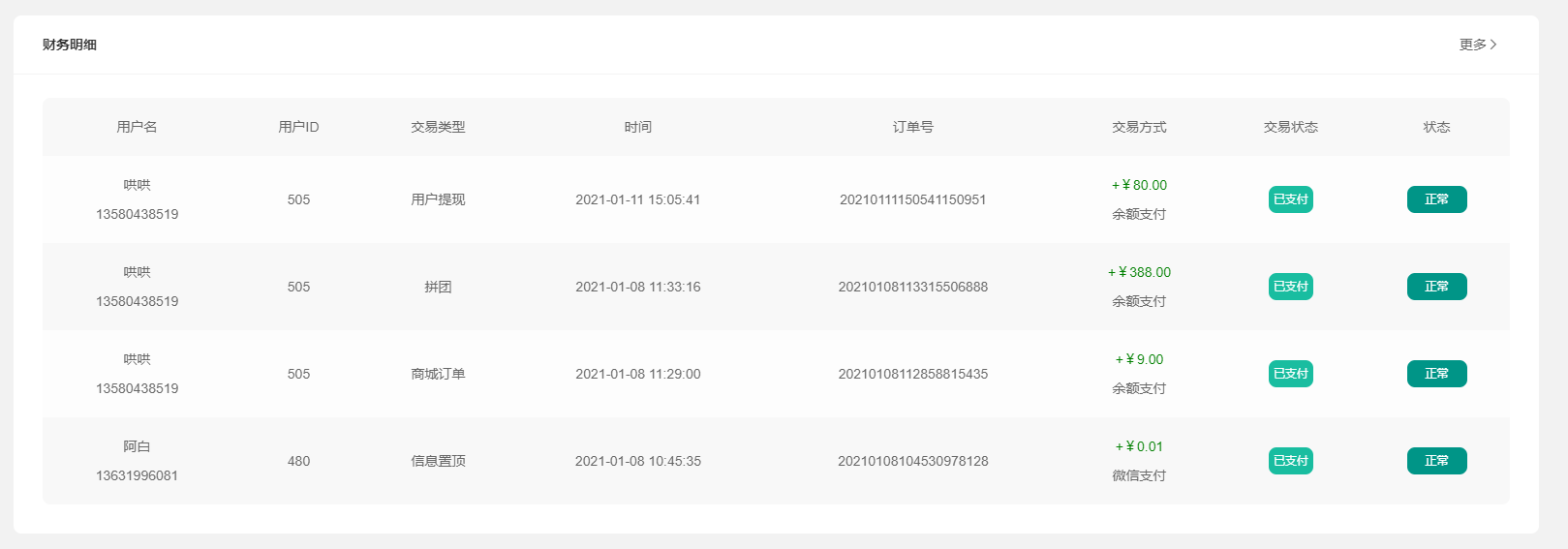Click 正常 status button in 拼团 row

1436,287
